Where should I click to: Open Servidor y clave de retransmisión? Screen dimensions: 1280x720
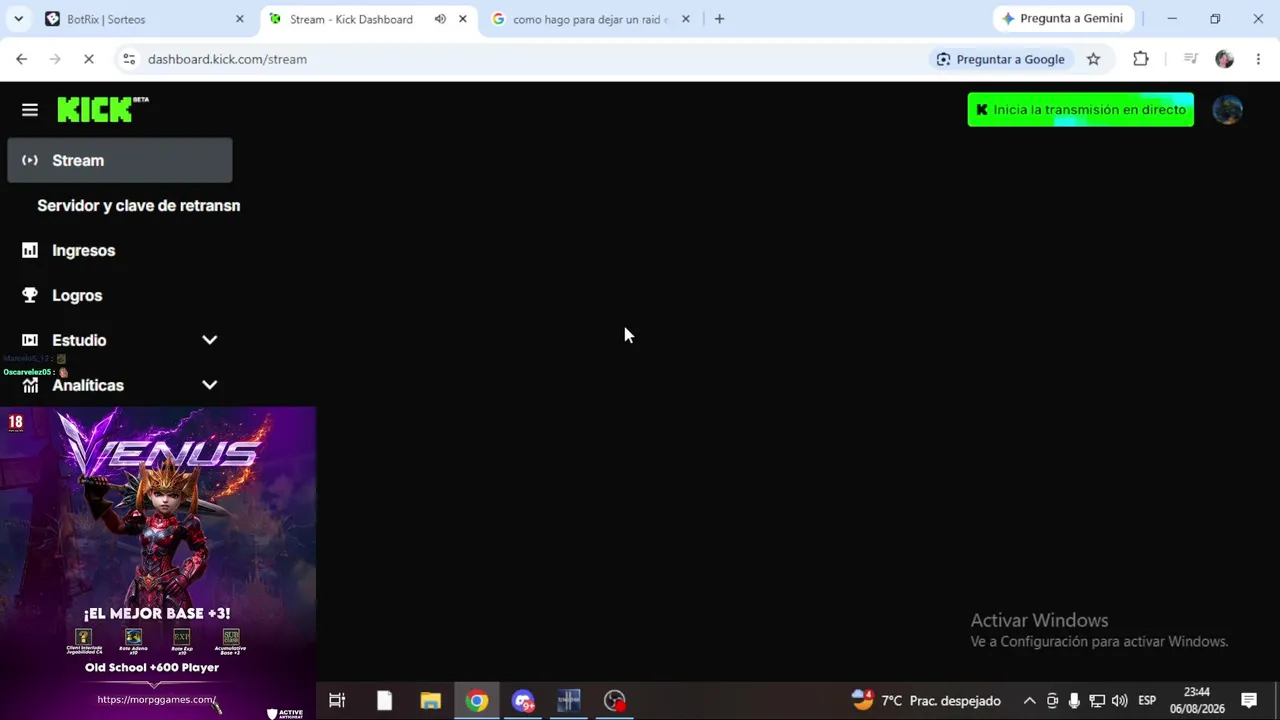(138, 205)
